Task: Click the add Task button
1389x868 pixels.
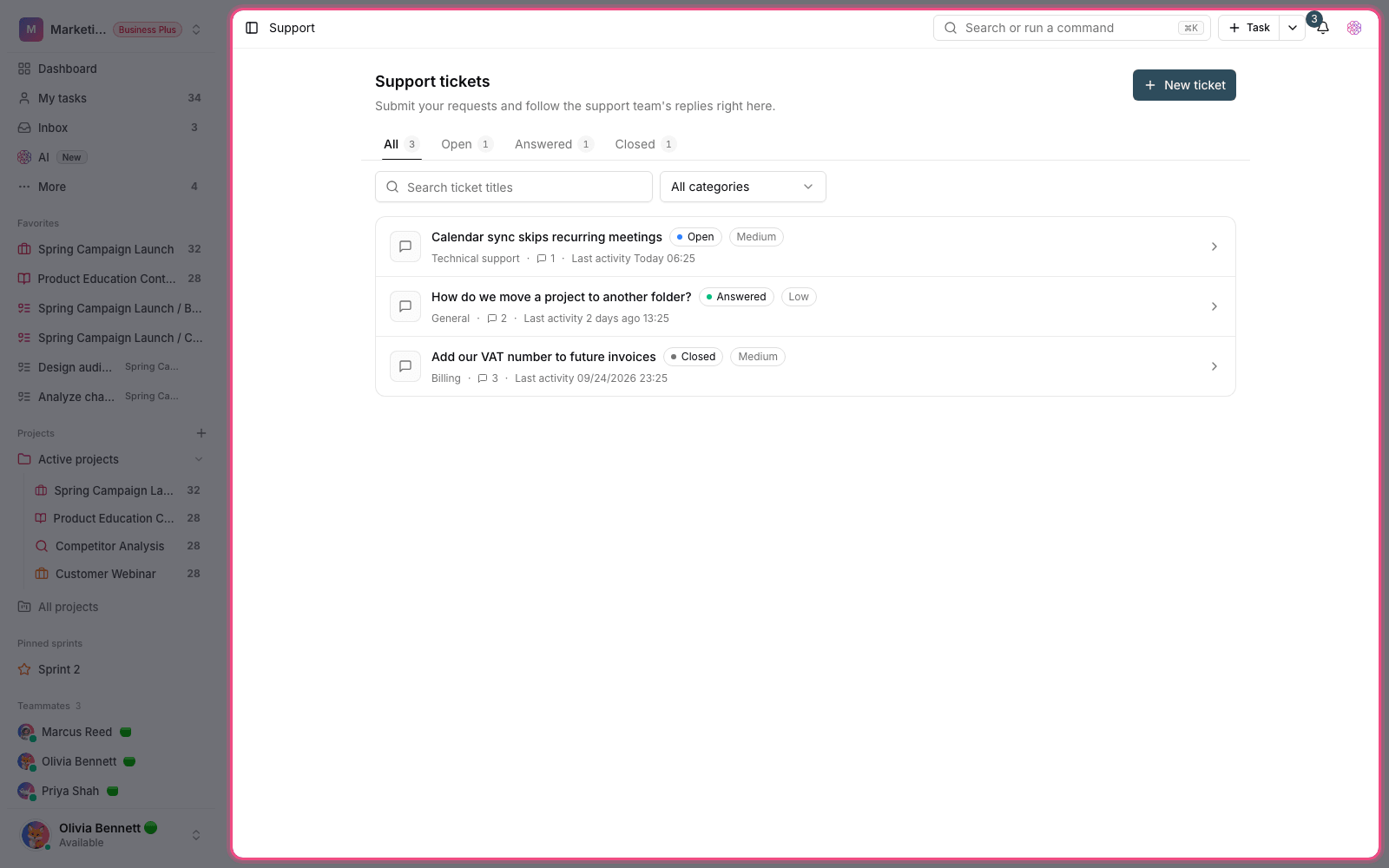Action: tap(1249, 28)
